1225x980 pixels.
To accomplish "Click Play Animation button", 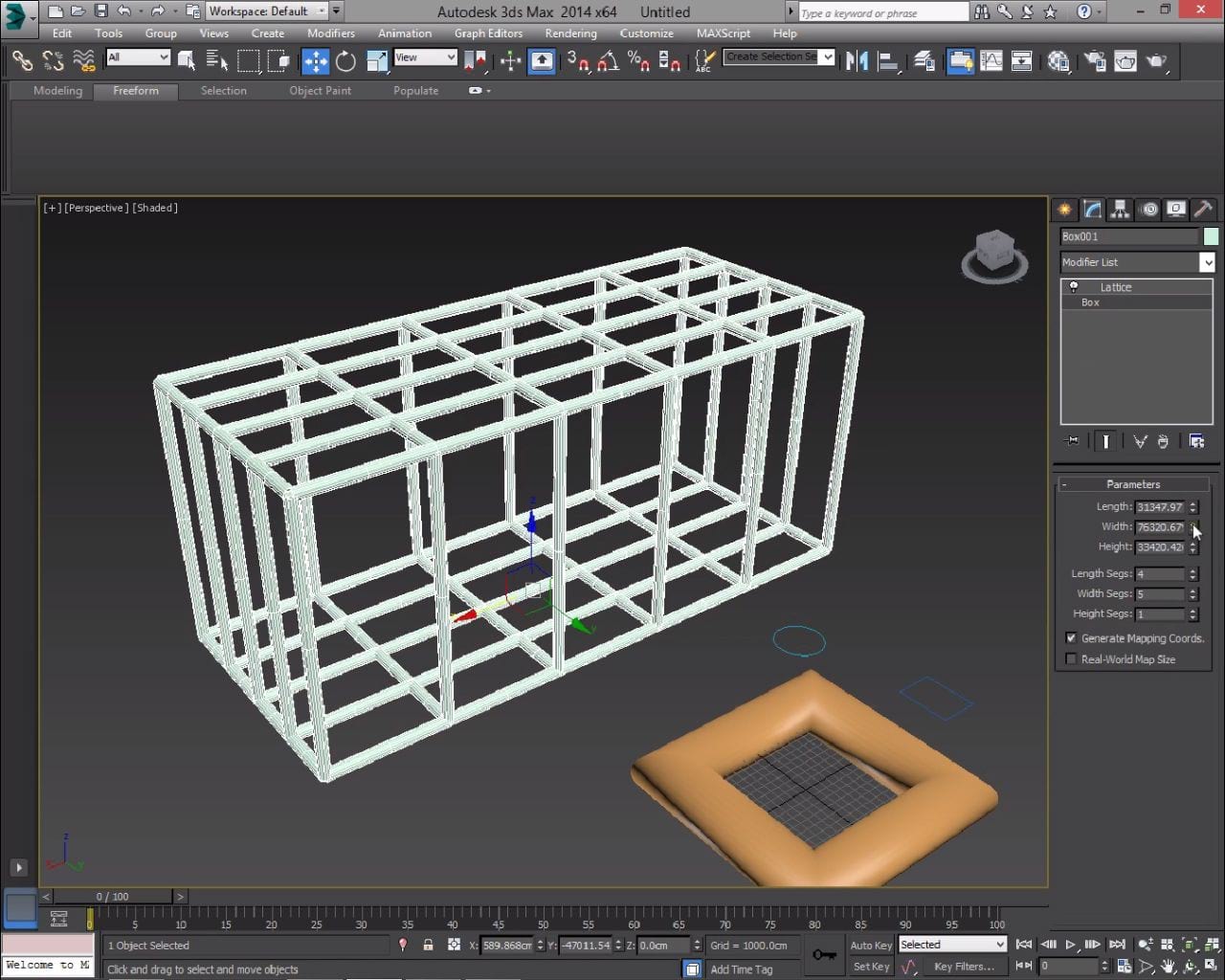I will coord(1070,945).
